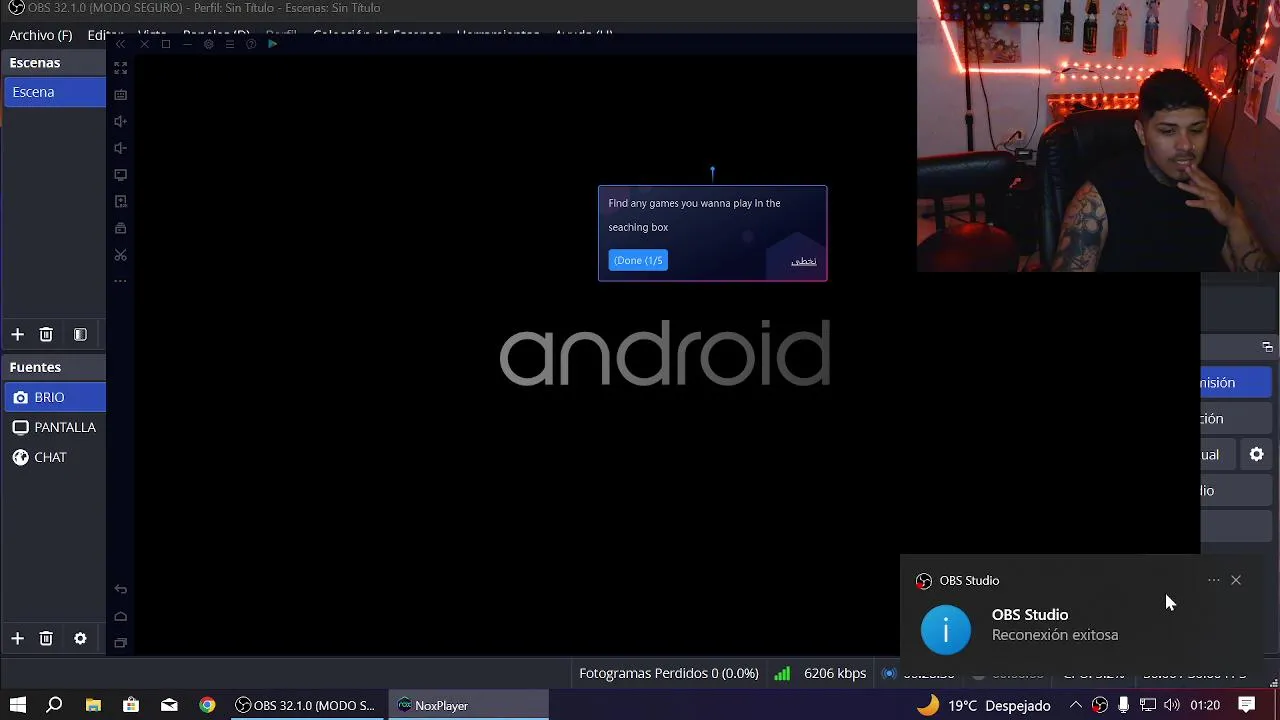Click NoxPlayer volume down icon
The height and width of the screenshot is (720, 1280).
point(121,148)
